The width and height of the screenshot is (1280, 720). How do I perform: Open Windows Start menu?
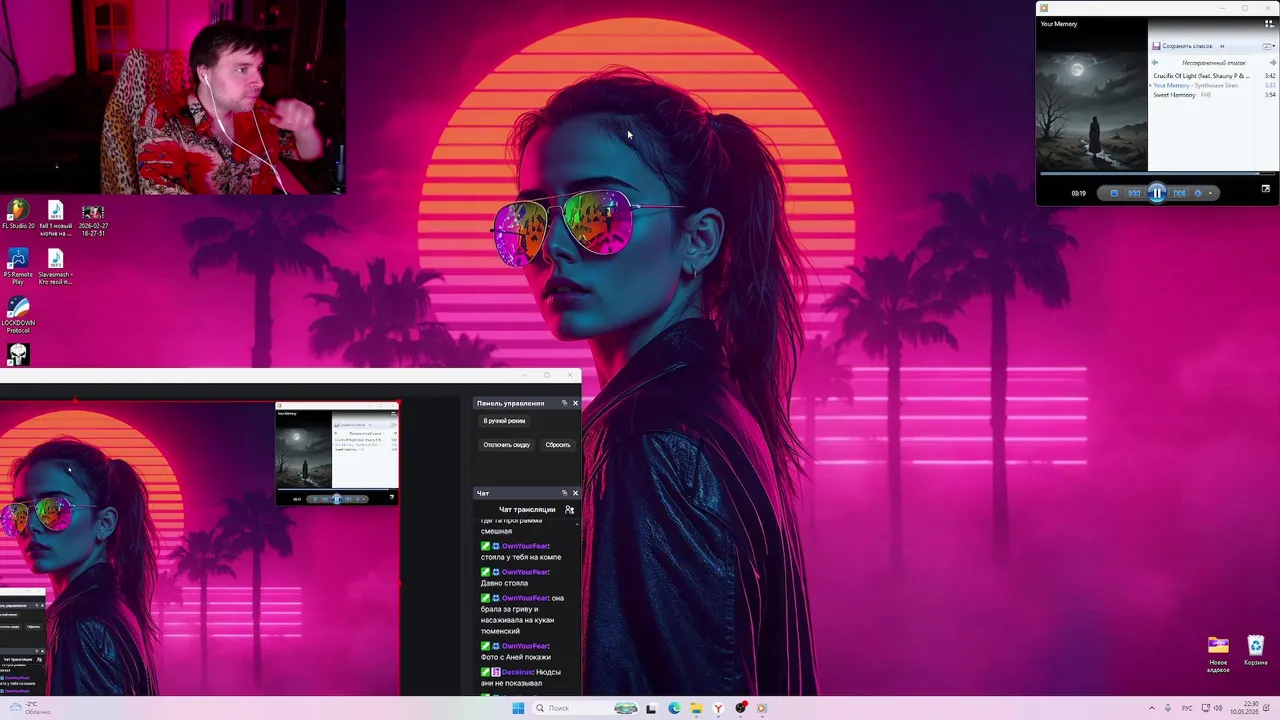click(x=518, y=708)
